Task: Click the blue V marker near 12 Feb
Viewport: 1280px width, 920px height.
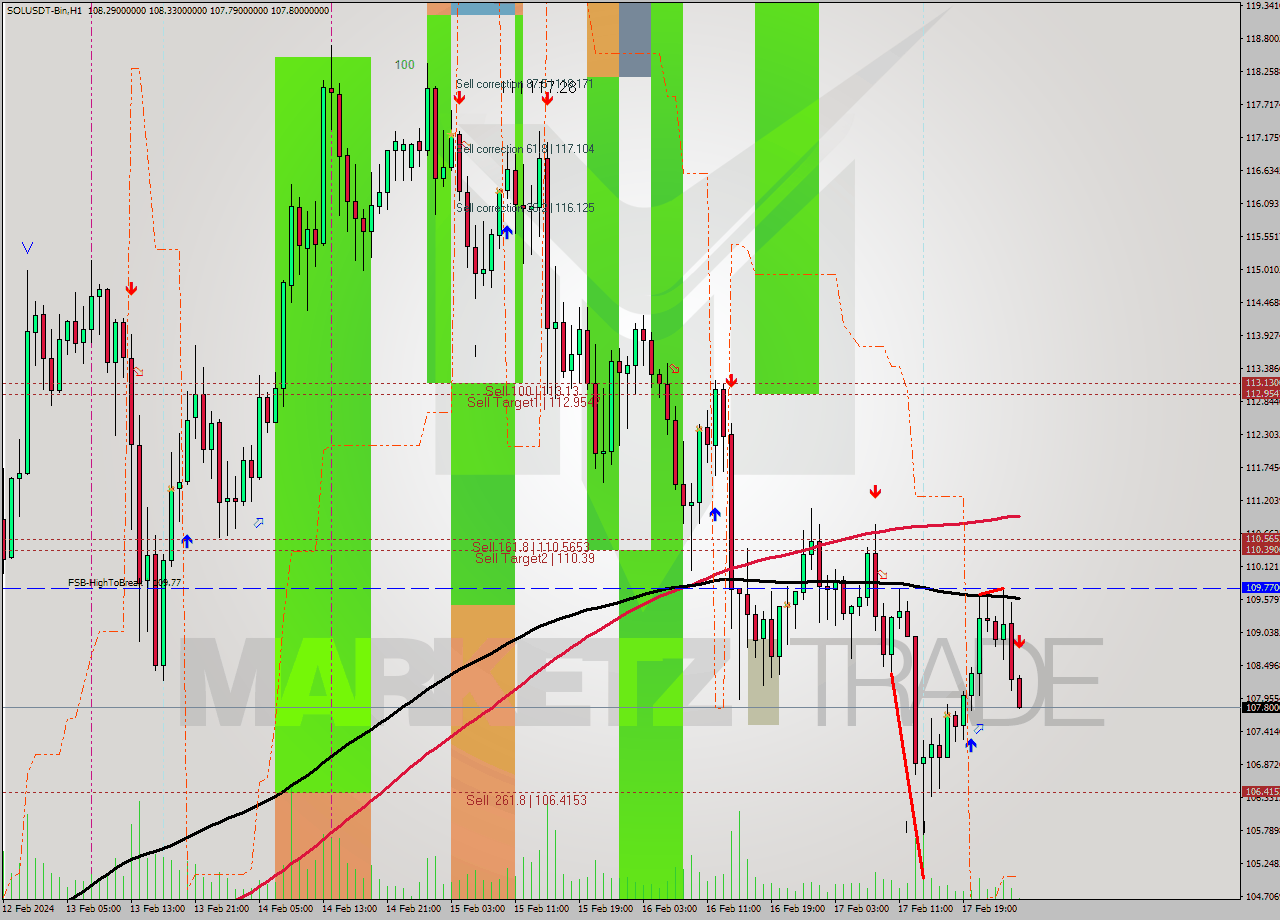Action: tap(27, 247)
